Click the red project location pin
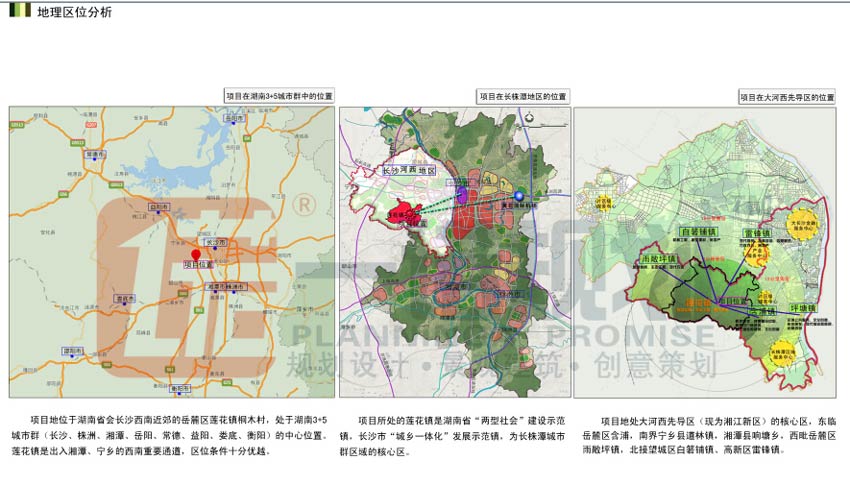Screen dimensions: 850x485 tap(195, 254)
